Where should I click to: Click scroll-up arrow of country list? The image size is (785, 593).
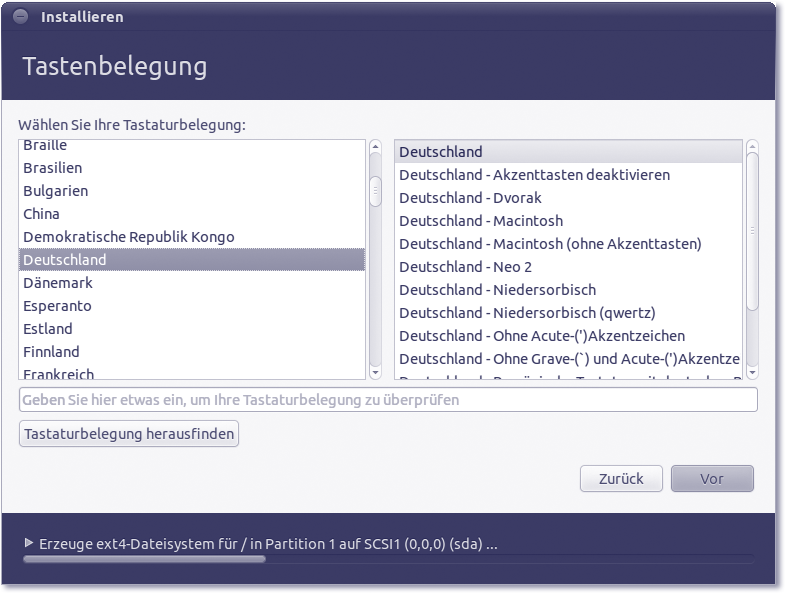(x=375, y=146)
